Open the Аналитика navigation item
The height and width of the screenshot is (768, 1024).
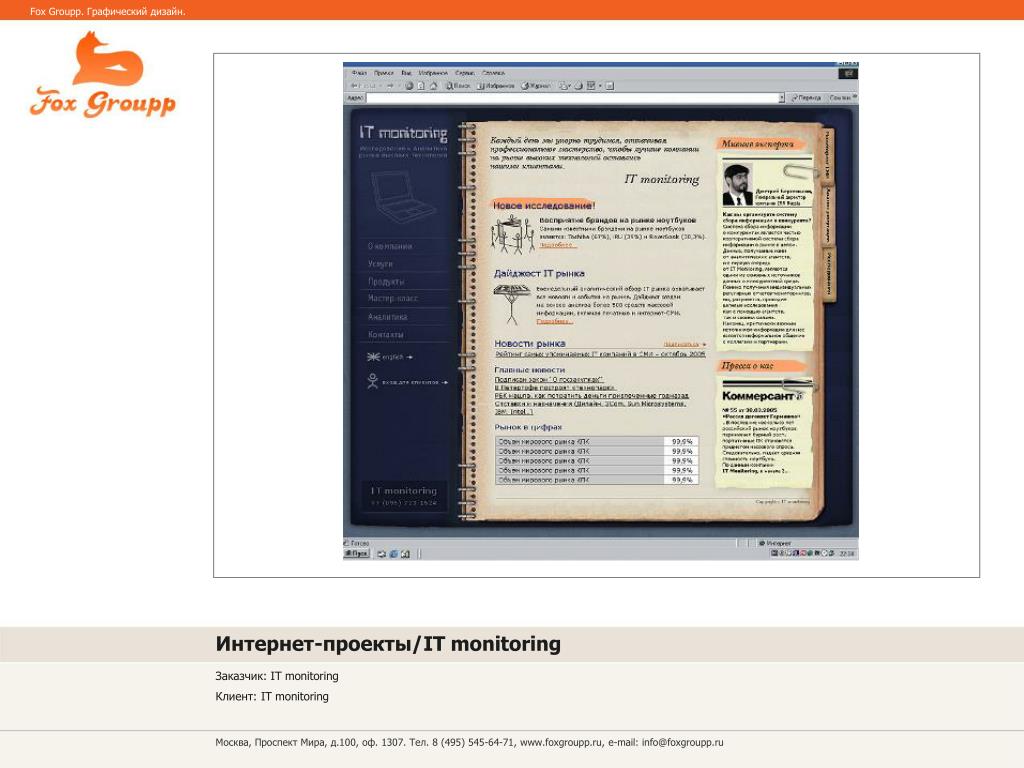tap(387, 317)
